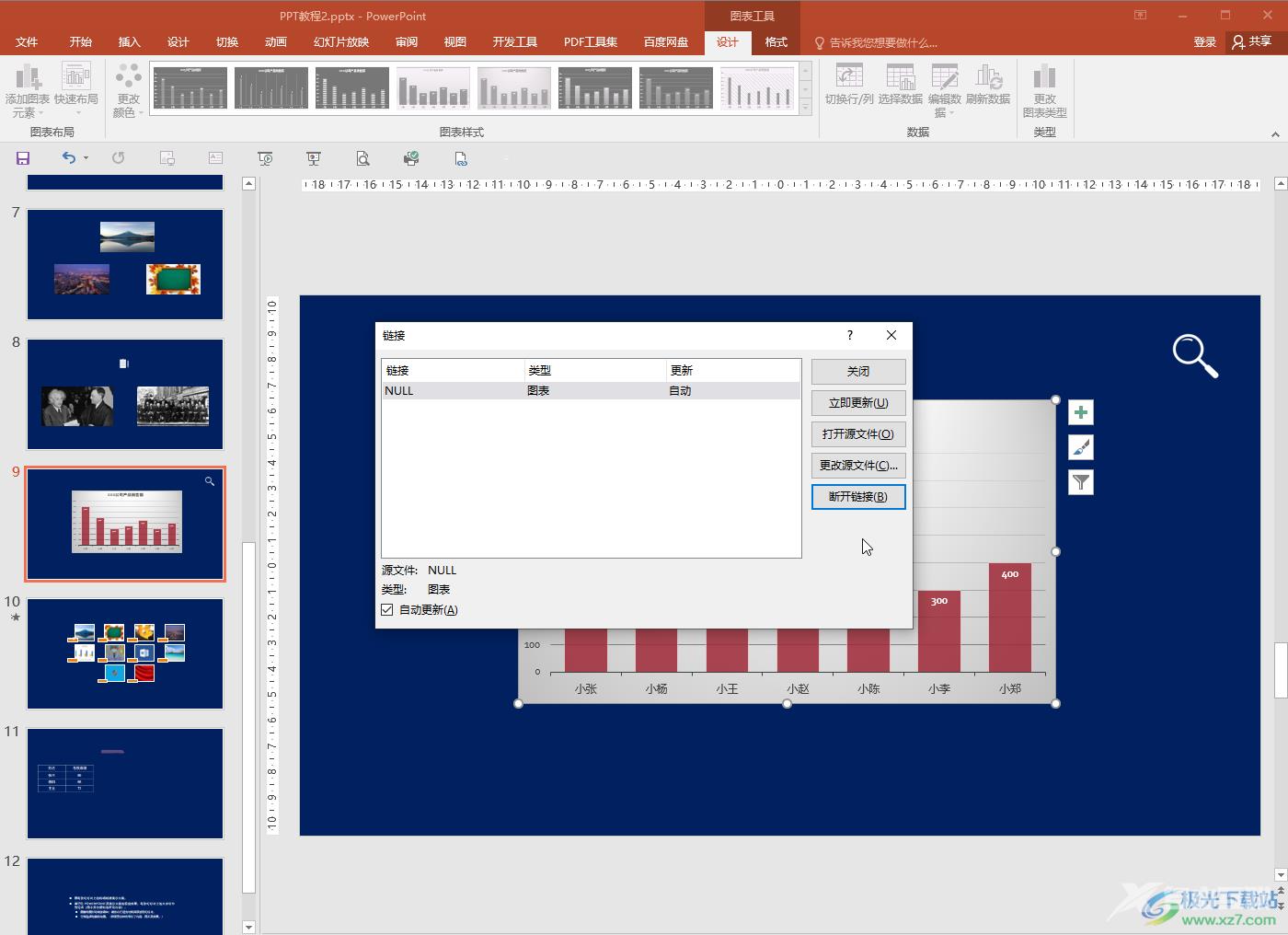Click the 小郑 bar labeled 400

1010,618
